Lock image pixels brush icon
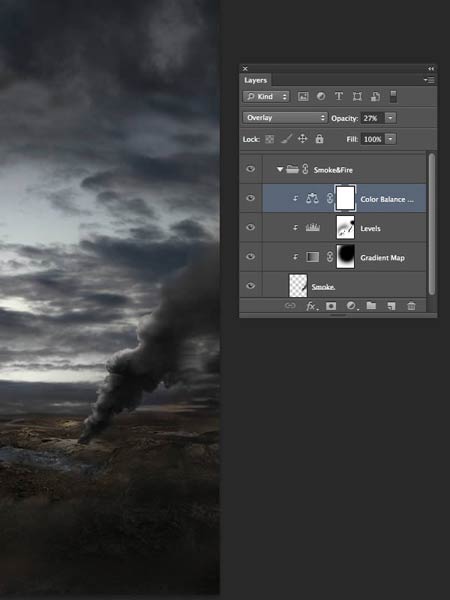Viewport: 450px width, 600px height. [286, 139]
